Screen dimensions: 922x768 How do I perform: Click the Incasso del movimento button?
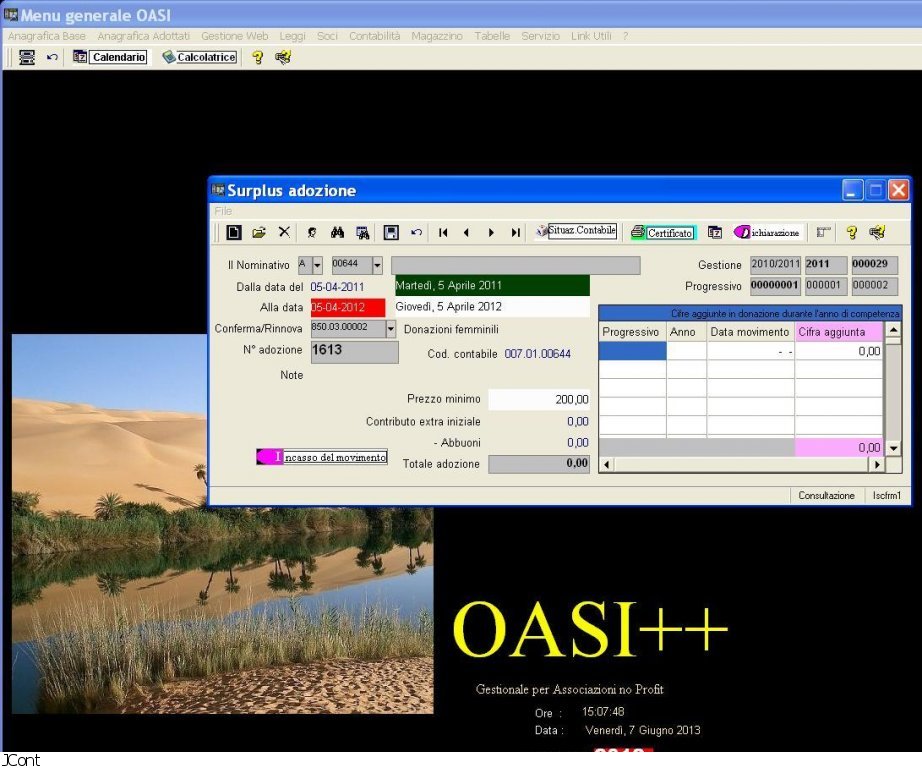pyautogui.click(x=322, y=457)
